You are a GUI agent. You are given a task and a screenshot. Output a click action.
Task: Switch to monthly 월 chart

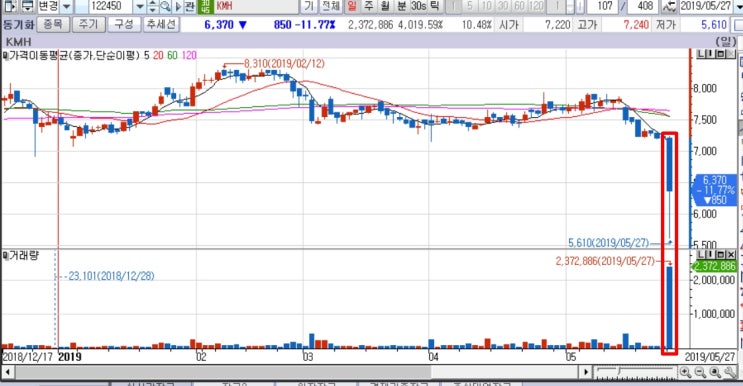point(385,6)
